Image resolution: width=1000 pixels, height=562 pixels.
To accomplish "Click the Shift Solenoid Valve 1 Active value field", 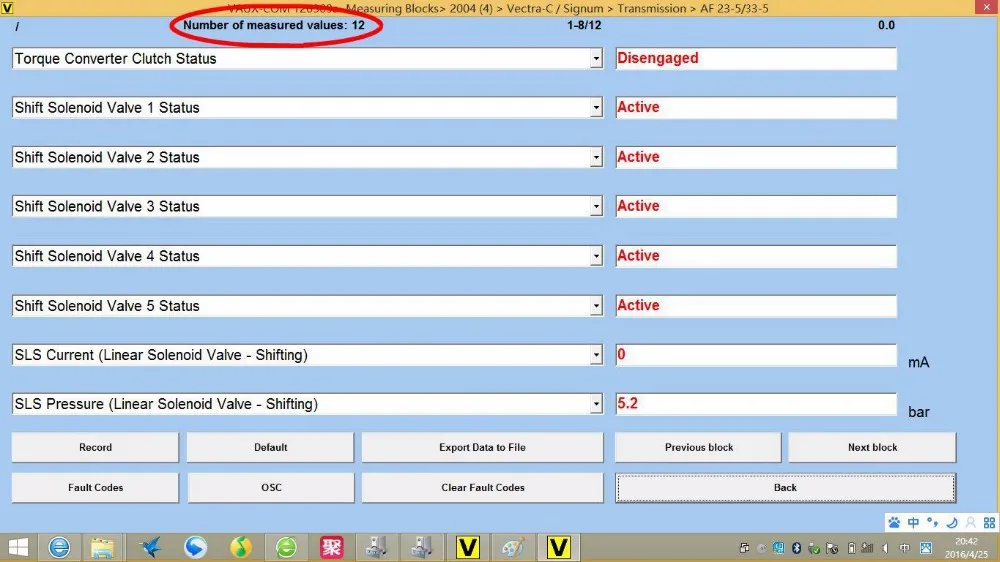I will coord(756,108).
